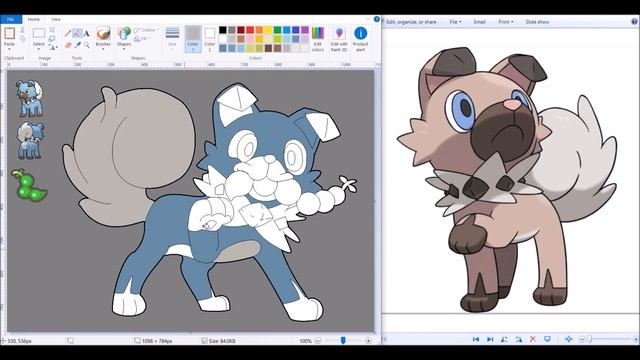Image resolution: width=640 pixels, height=360 pixels.
Task: Go to next image in Photo Viewer
Action: [490, 339]
